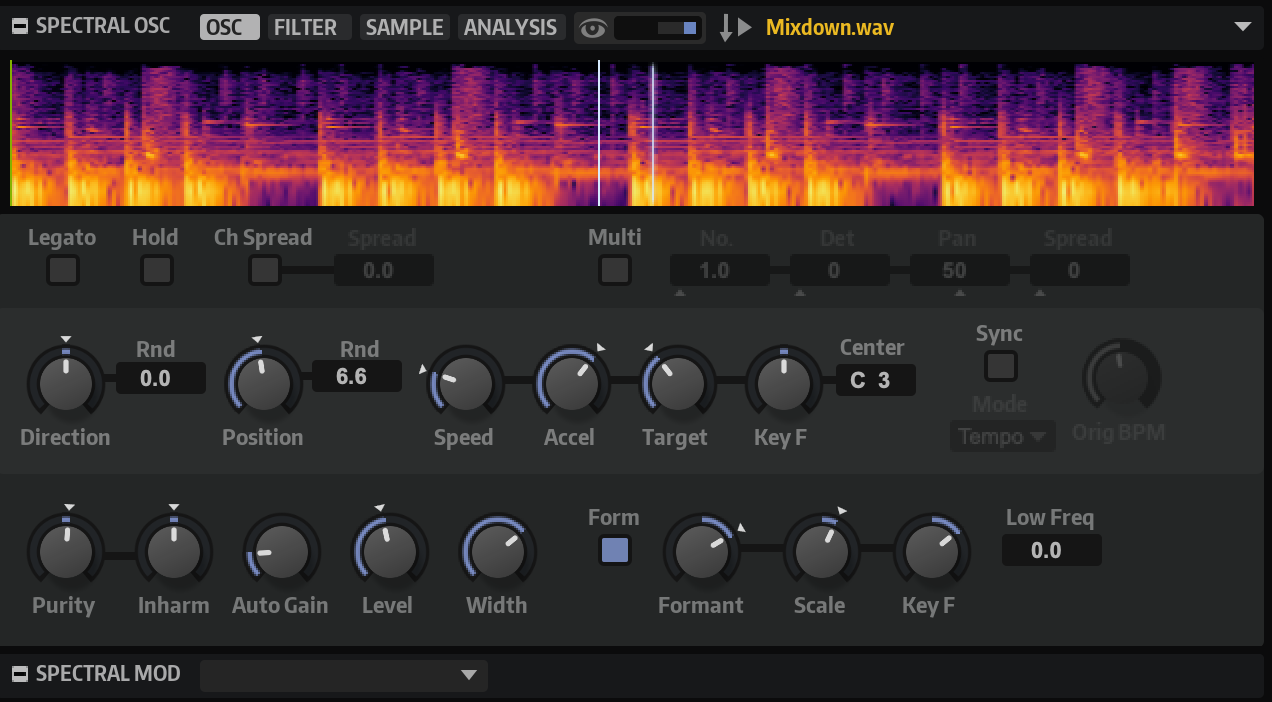Click the Target knob
Viewport: 1272px width, 702px height.
(677, 383)
